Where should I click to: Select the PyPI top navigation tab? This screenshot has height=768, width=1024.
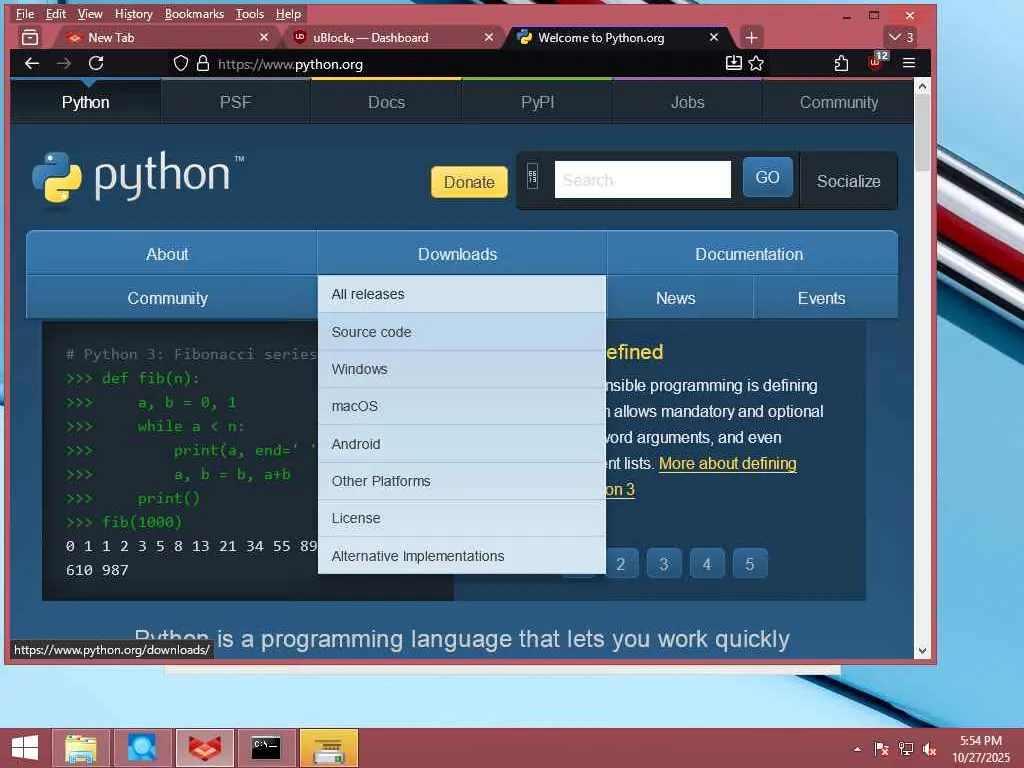tap(537, 102)
